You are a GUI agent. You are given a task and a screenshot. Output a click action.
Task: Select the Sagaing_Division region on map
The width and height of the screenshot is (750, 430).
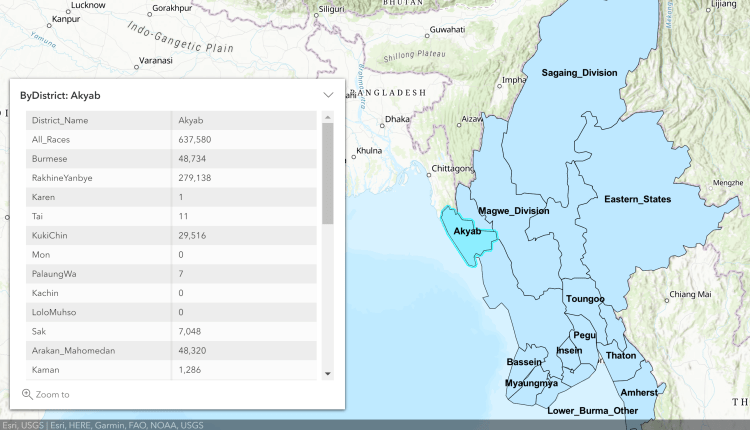[578, 74]
